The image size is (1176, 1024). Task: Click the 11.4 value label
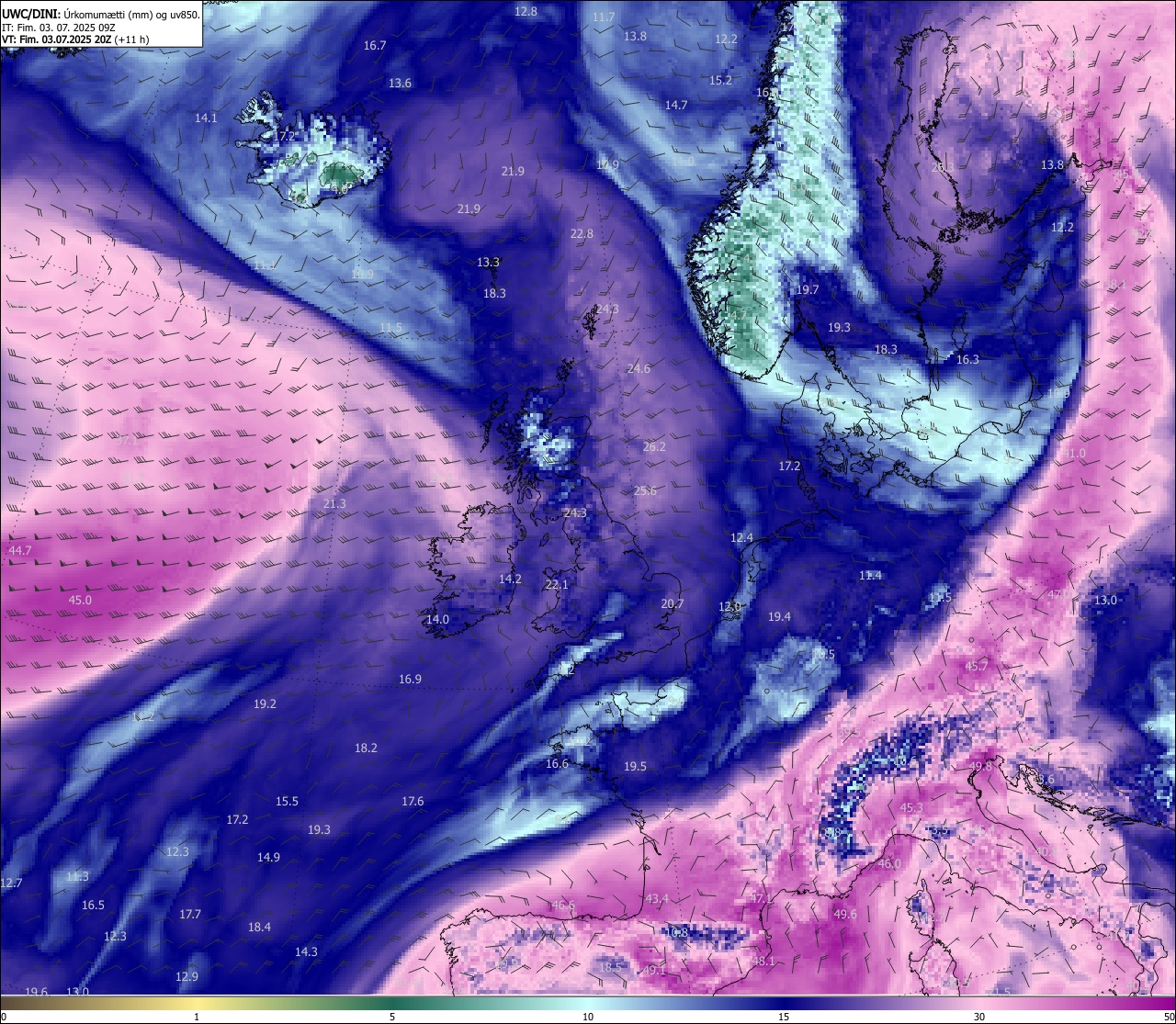(x=870, y=575)
